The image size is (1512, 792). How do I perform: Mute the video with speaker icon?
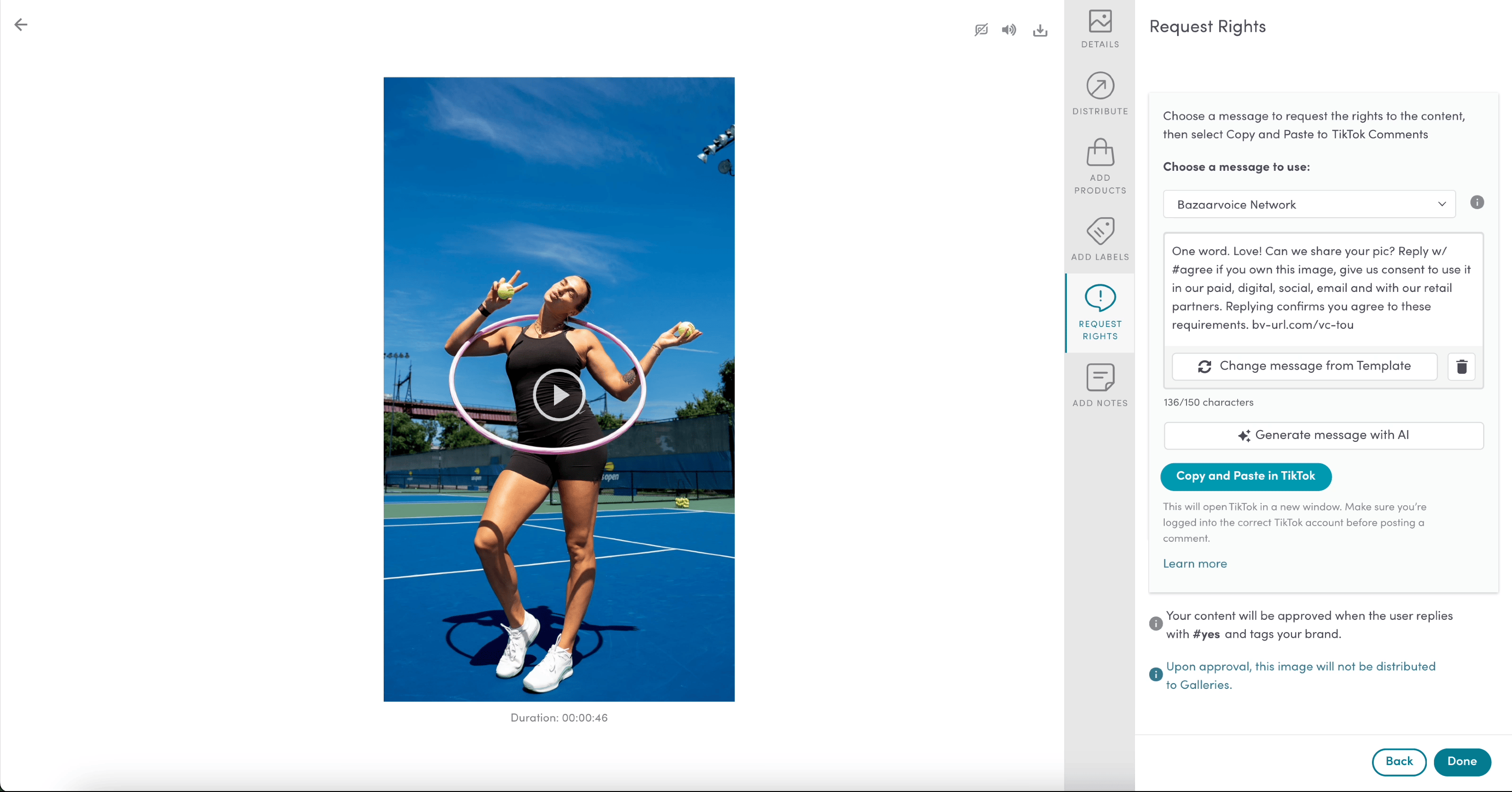pyautogui.click(x=1008, y=30)
